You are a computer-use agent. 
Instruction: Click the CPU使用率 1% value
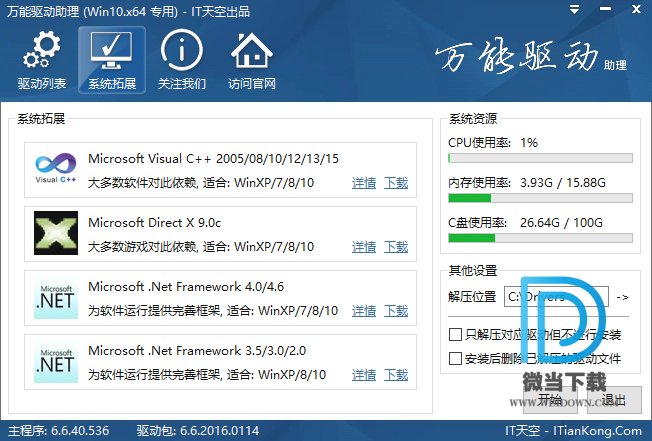click(529, 143)
